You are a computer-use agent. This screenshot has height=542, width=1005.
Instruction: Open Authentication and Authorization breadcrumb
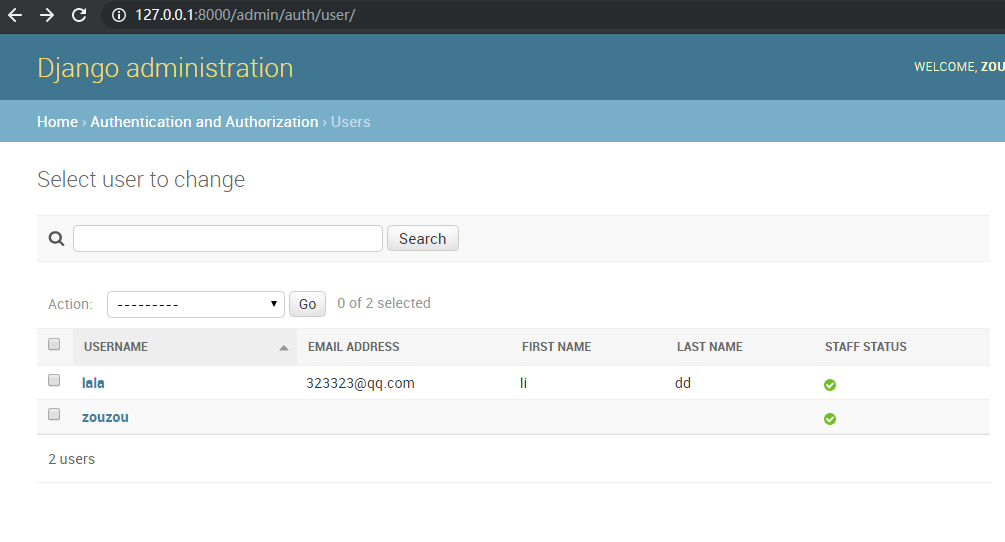[204, 122]
